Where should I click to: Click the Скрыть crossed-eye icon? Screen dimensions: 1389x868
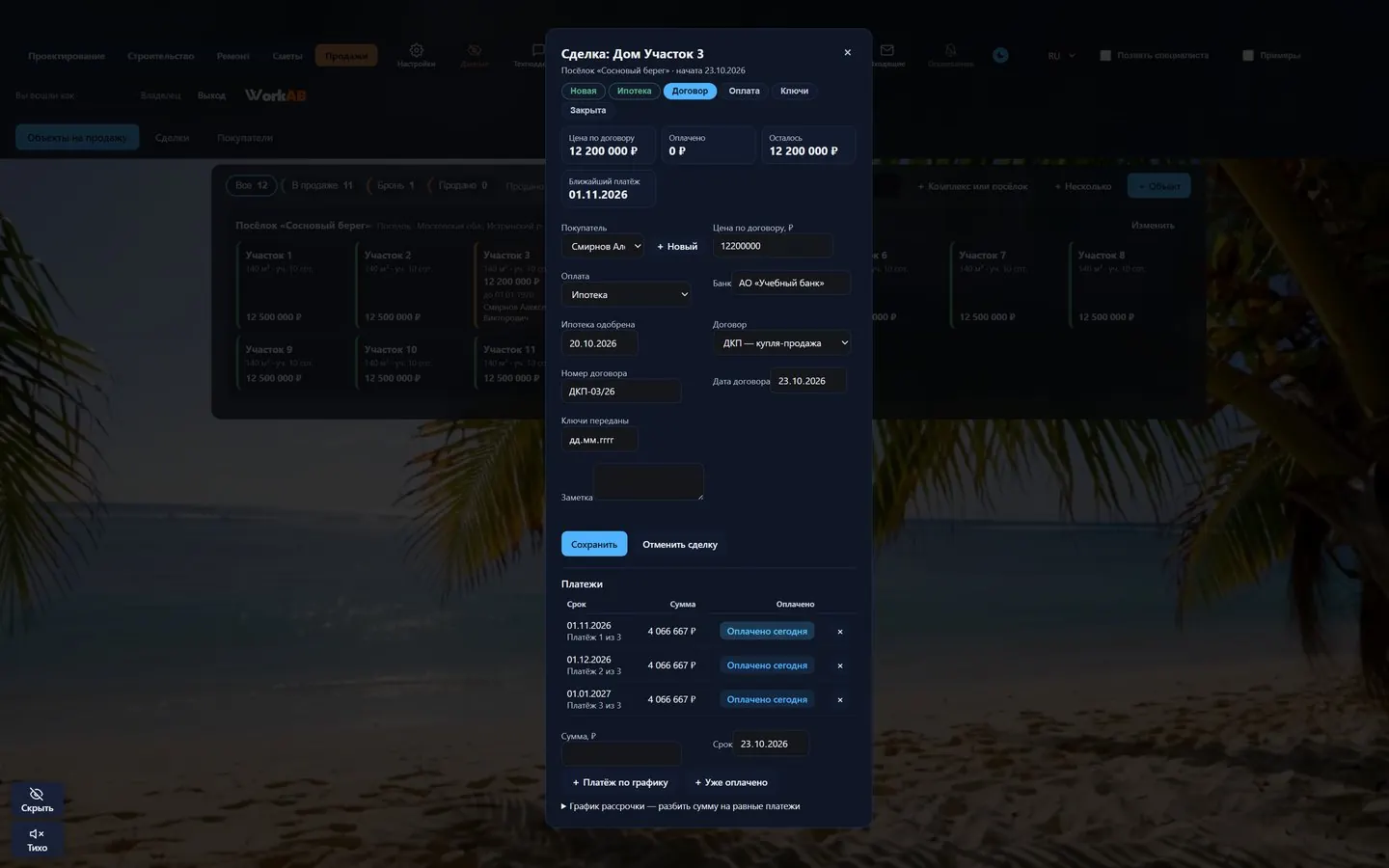tap(37, 794)
